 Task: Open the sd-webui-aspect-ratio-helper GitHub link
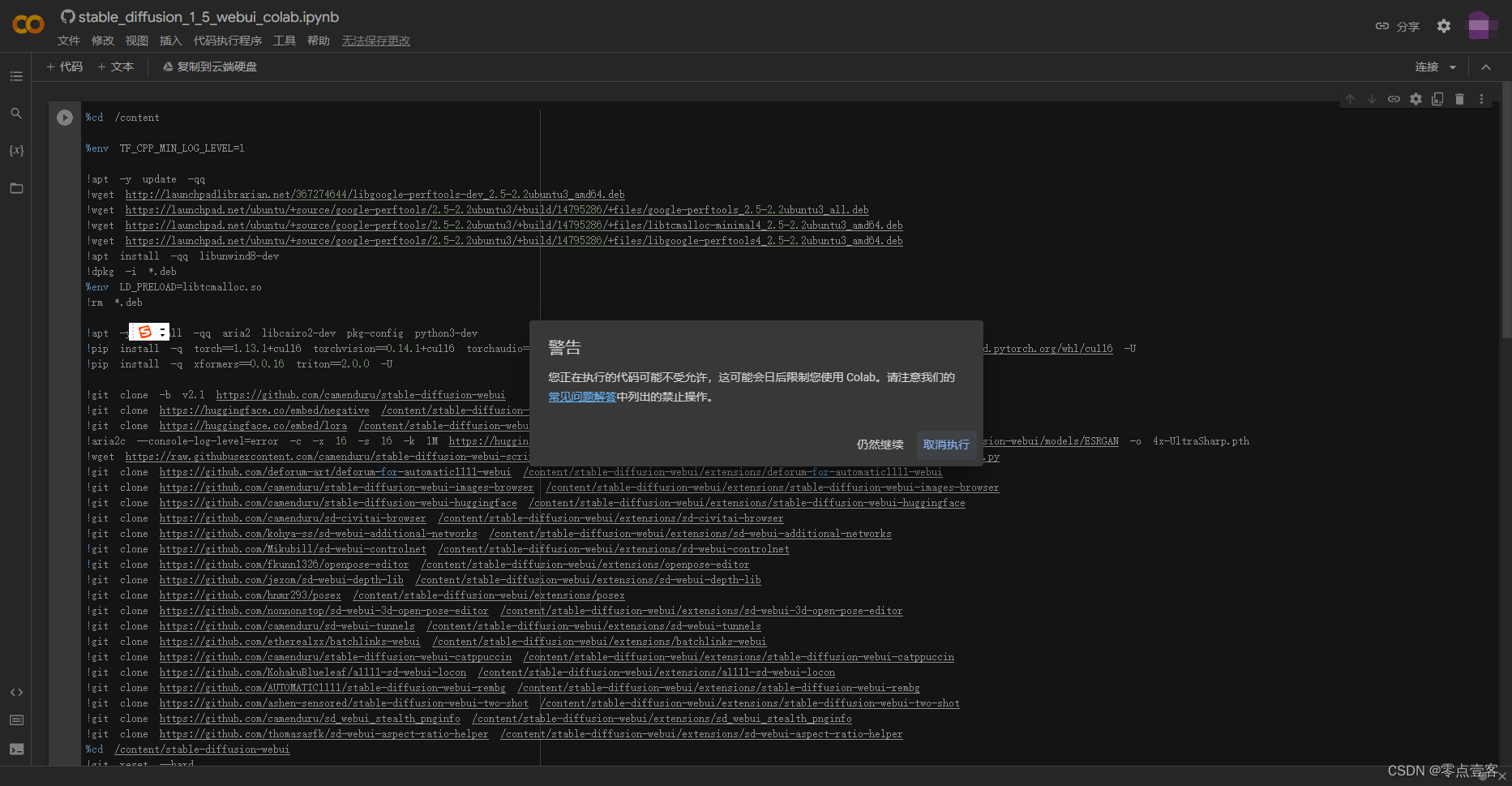(323, 734)
